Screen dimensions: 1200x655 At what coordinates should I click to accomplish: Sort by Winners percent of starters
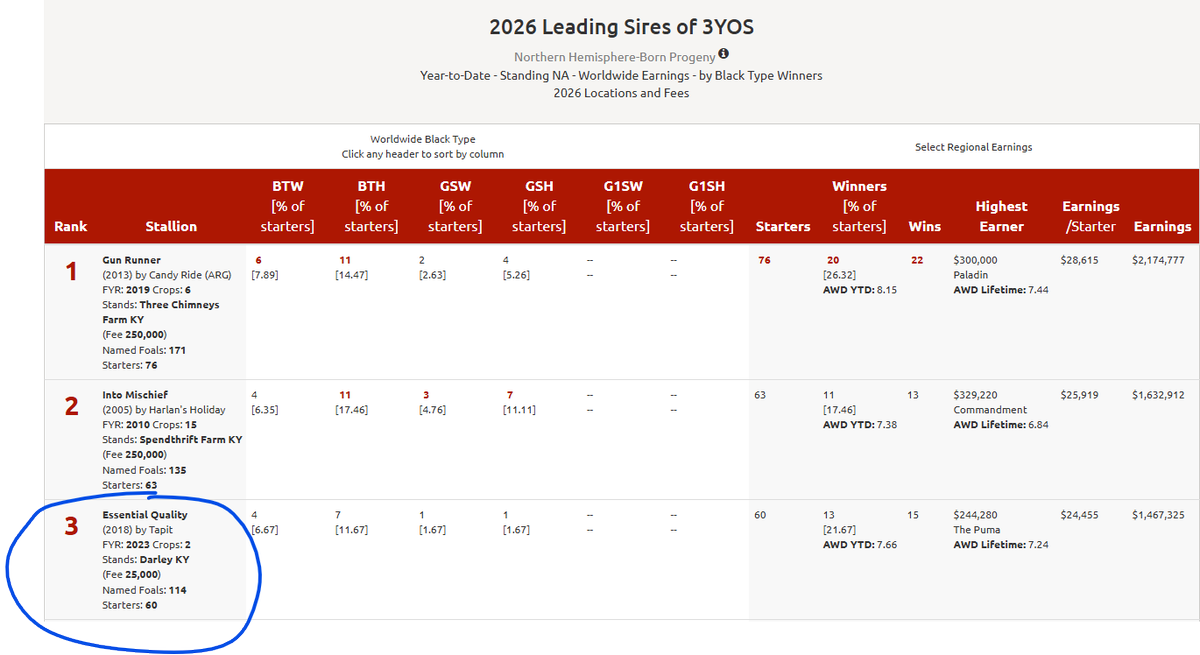coord(860,206)
